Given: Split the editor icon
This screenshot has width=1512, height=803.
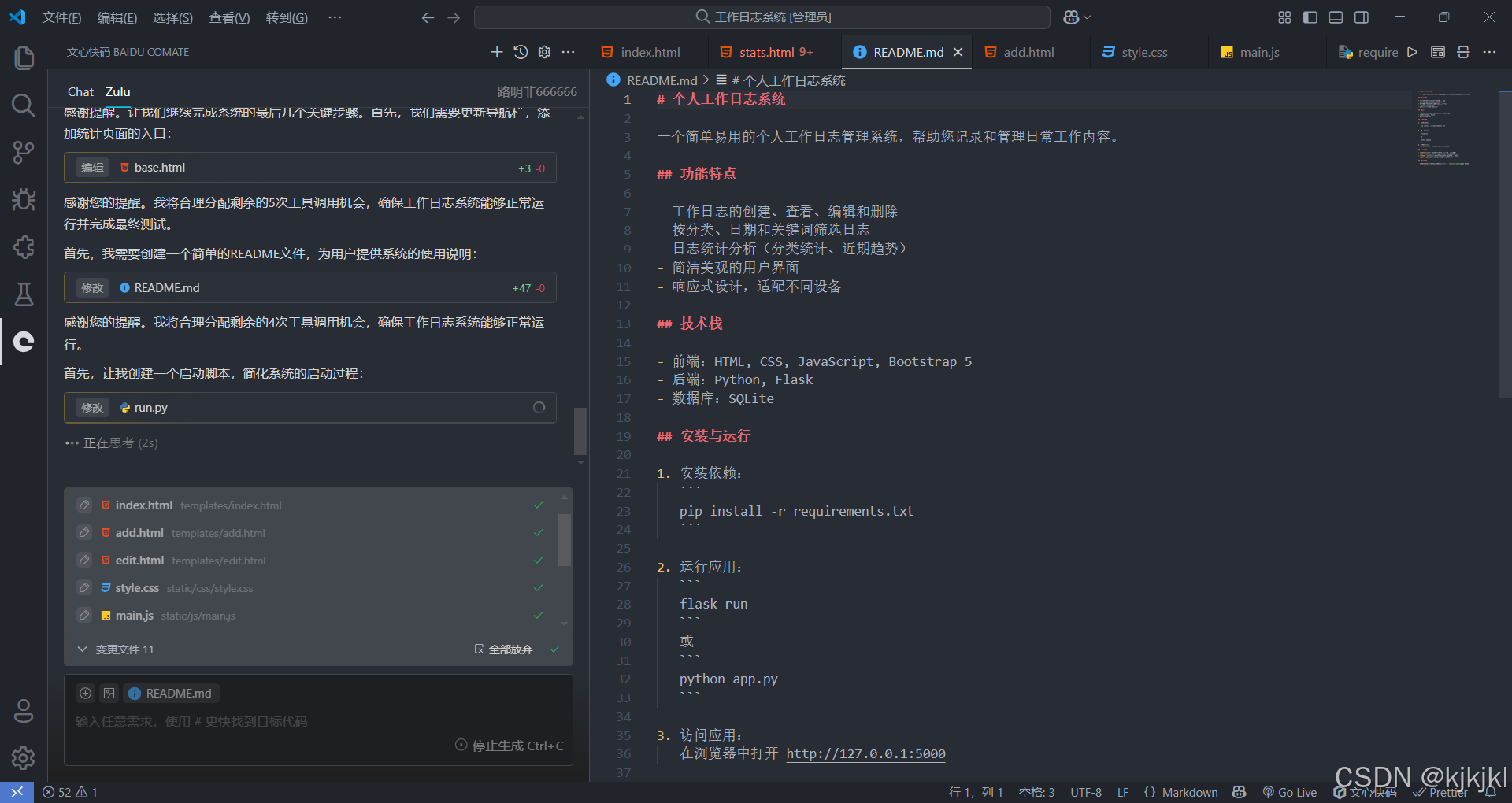Looking at the screenshot, I should click(x=1463, y=52).
